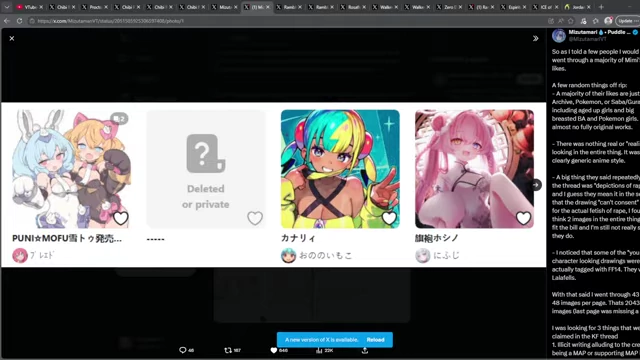The height and width of the screenshot is (360, 640).
Task: Repost using the retweet icon
Action: point(228,350)
